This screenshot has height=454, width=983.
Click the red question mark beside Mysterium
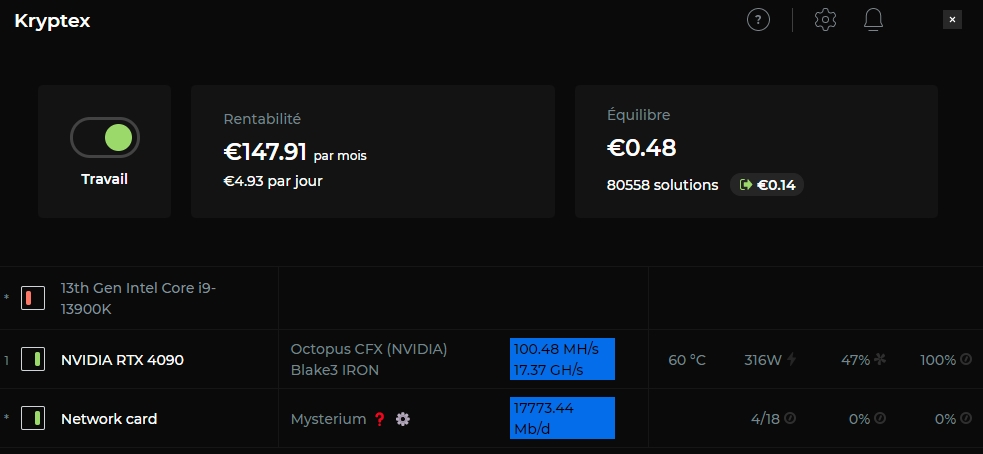(x=380, y=419)
